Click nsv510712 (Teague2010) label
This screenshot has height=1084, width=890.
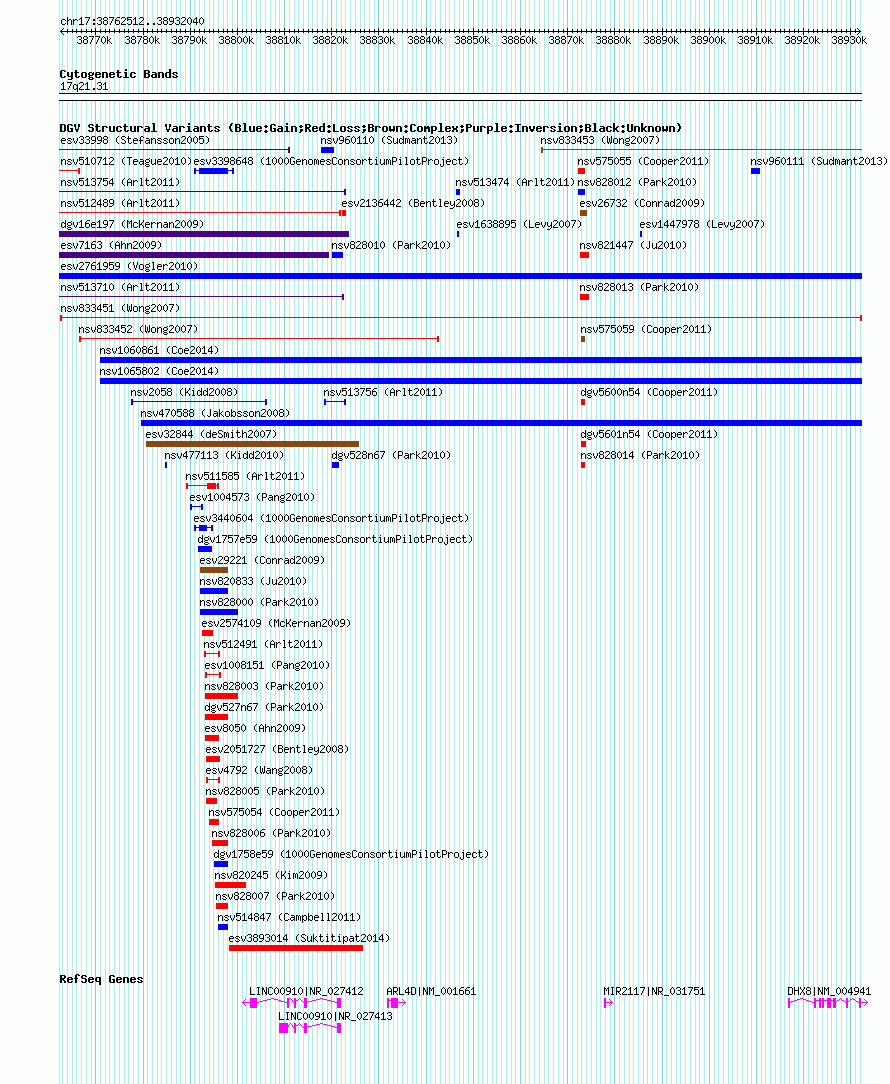coord(126,161)
